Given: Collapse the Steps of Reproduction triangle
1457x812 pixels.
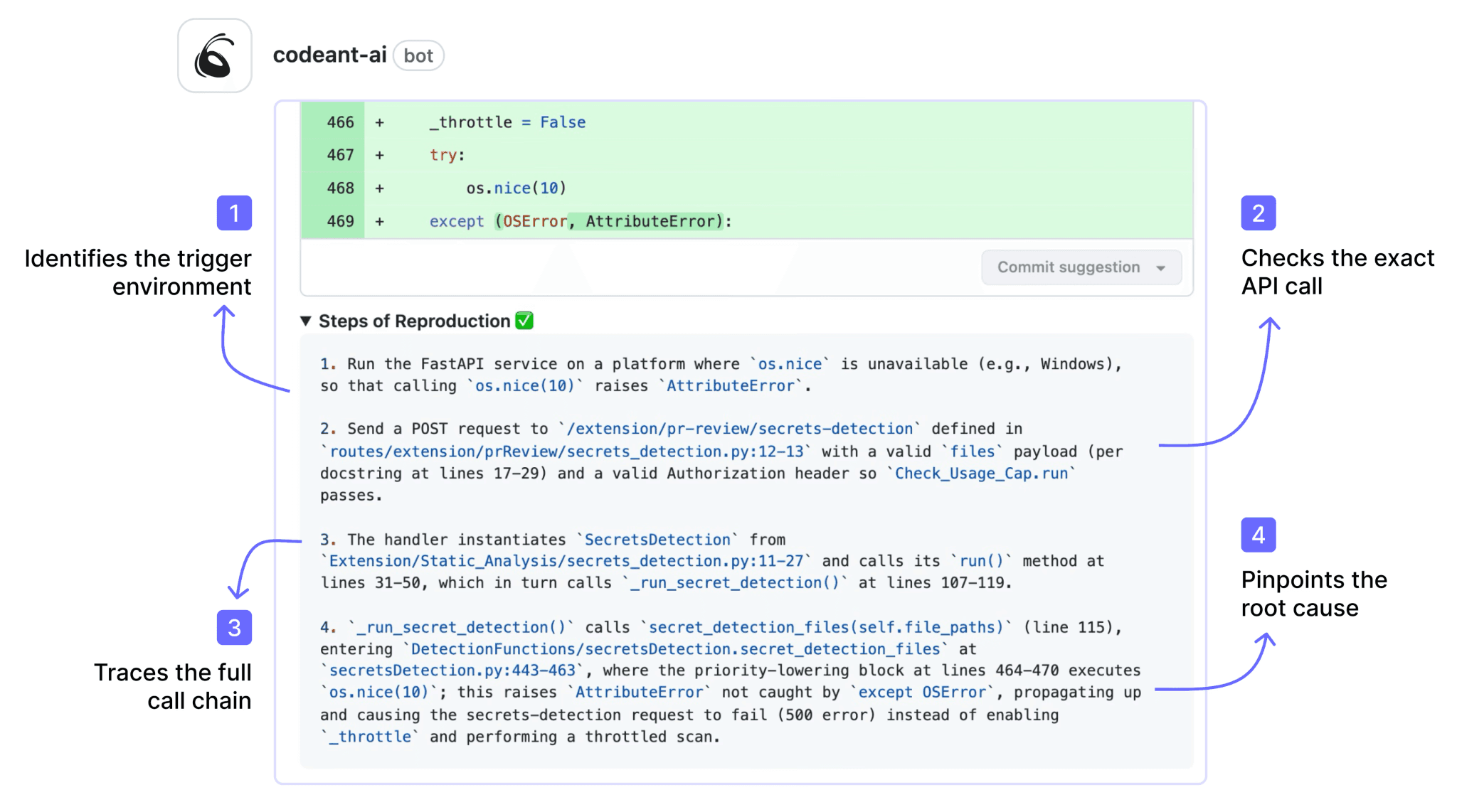Looking at the screenshot, I should (x=306, y=321).
